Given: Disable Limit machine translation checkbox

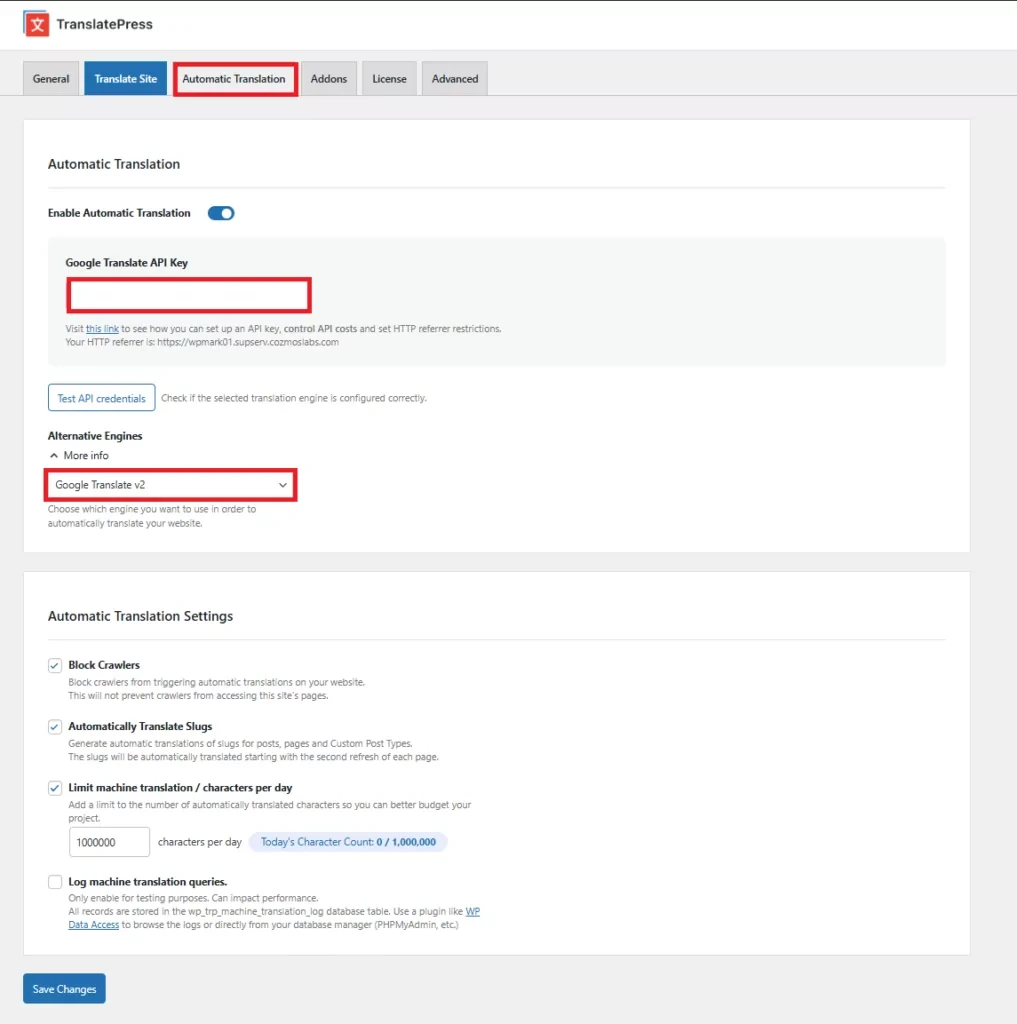Looking at the screenshot, I should click(x=55, y=788).
